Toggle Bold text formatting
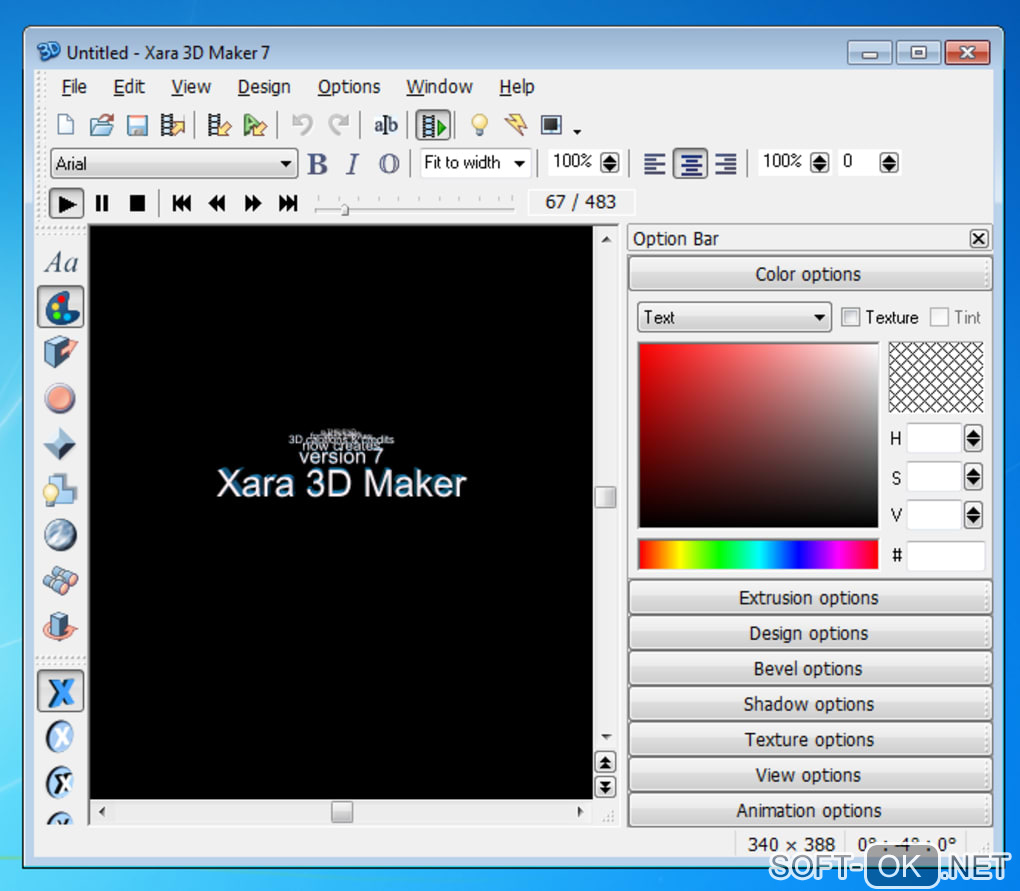Image resolution: width=1020 pixels, height=891 pixels. click(317, 164)
